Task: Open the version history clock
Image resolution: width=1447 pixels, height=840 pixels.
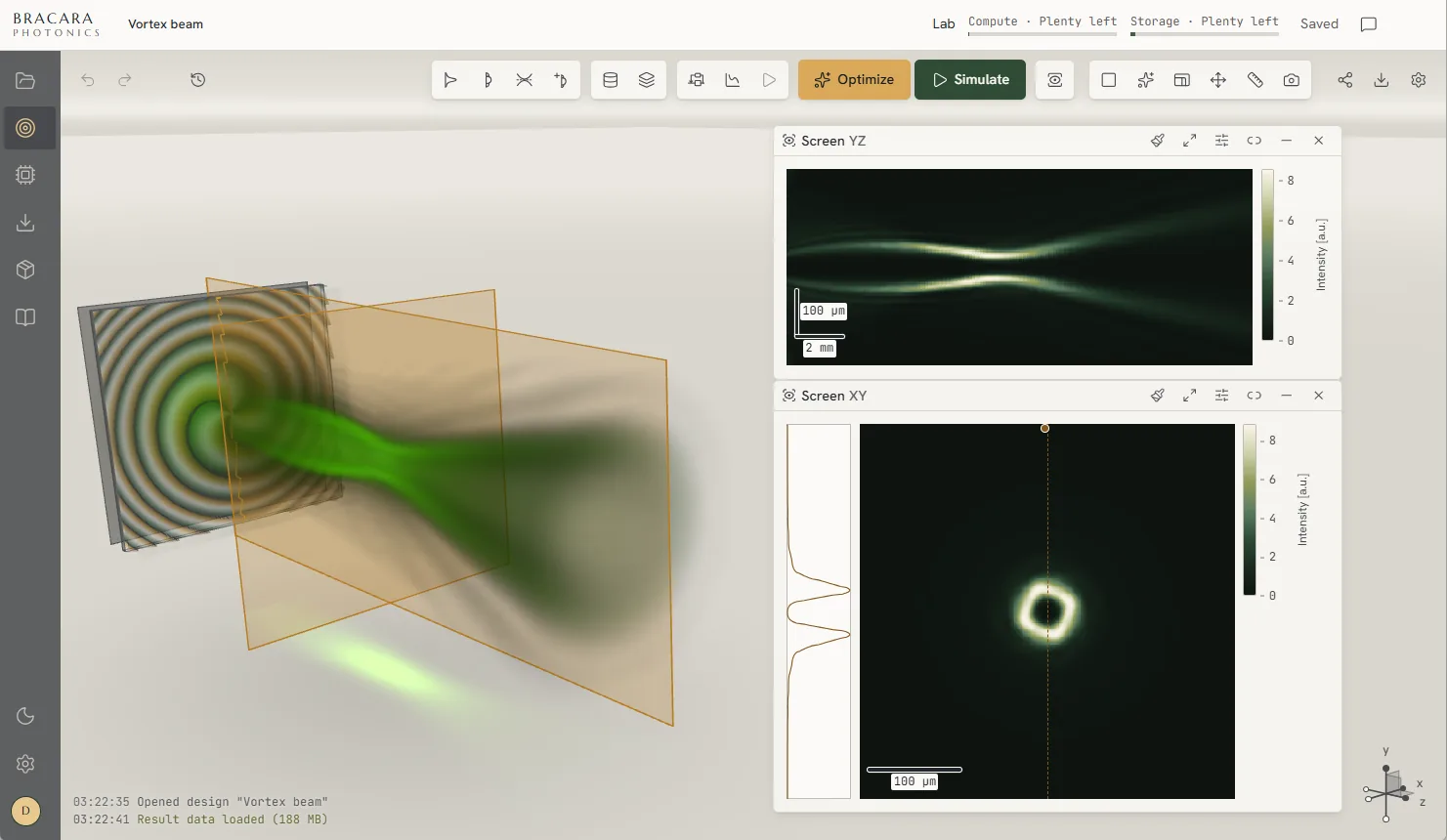Action: click(x=198, y=80)
